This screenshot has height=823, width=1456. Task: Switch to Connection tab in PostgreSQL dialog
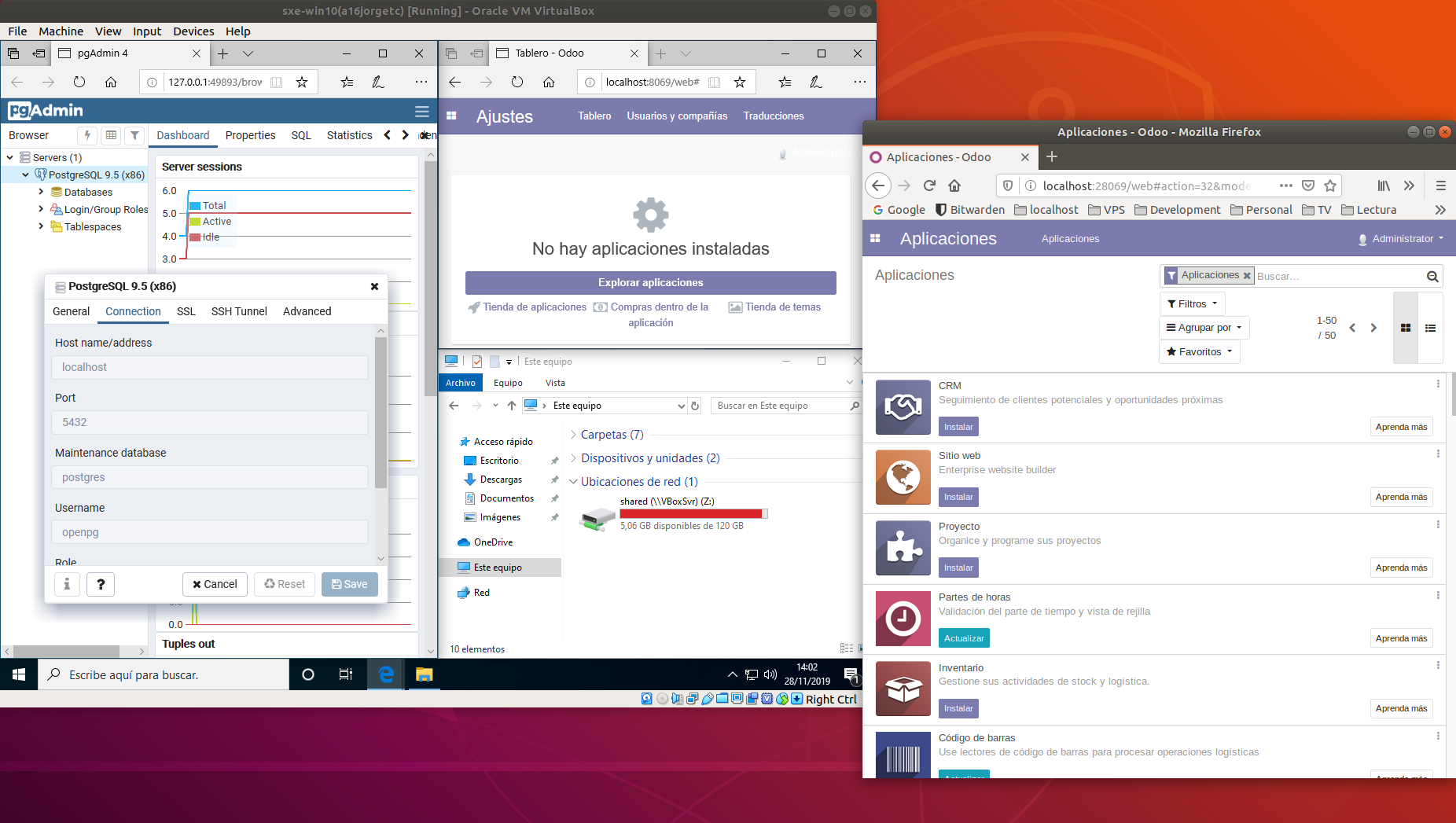pyautogui.click(x=133, y=311)
